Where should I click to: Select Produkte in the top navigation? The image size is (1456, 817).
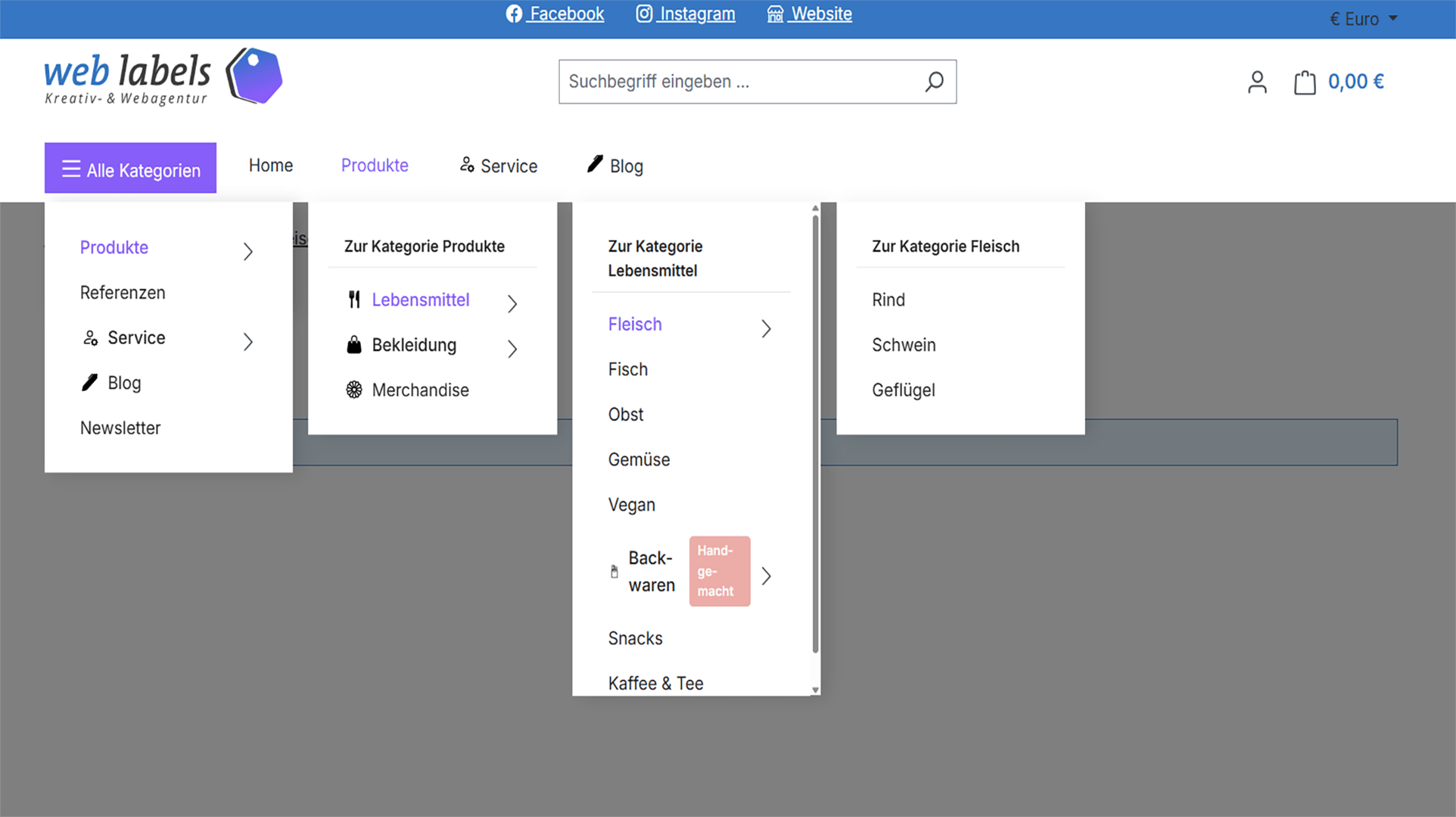[375, 165]
